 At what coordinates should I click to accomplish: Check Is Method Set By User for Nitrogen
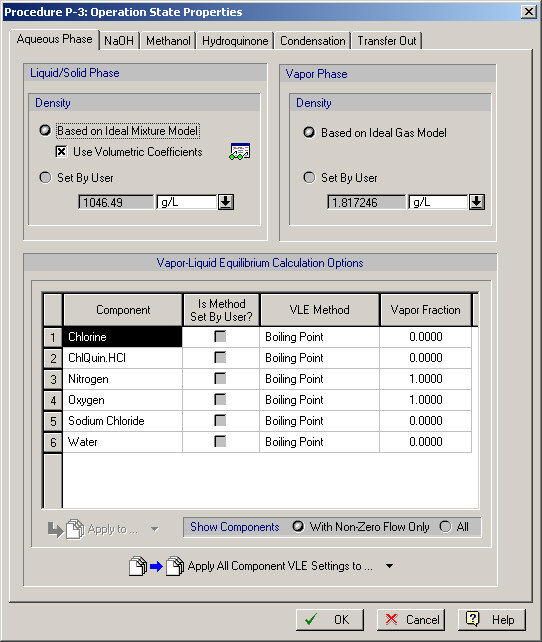(220, 379)
